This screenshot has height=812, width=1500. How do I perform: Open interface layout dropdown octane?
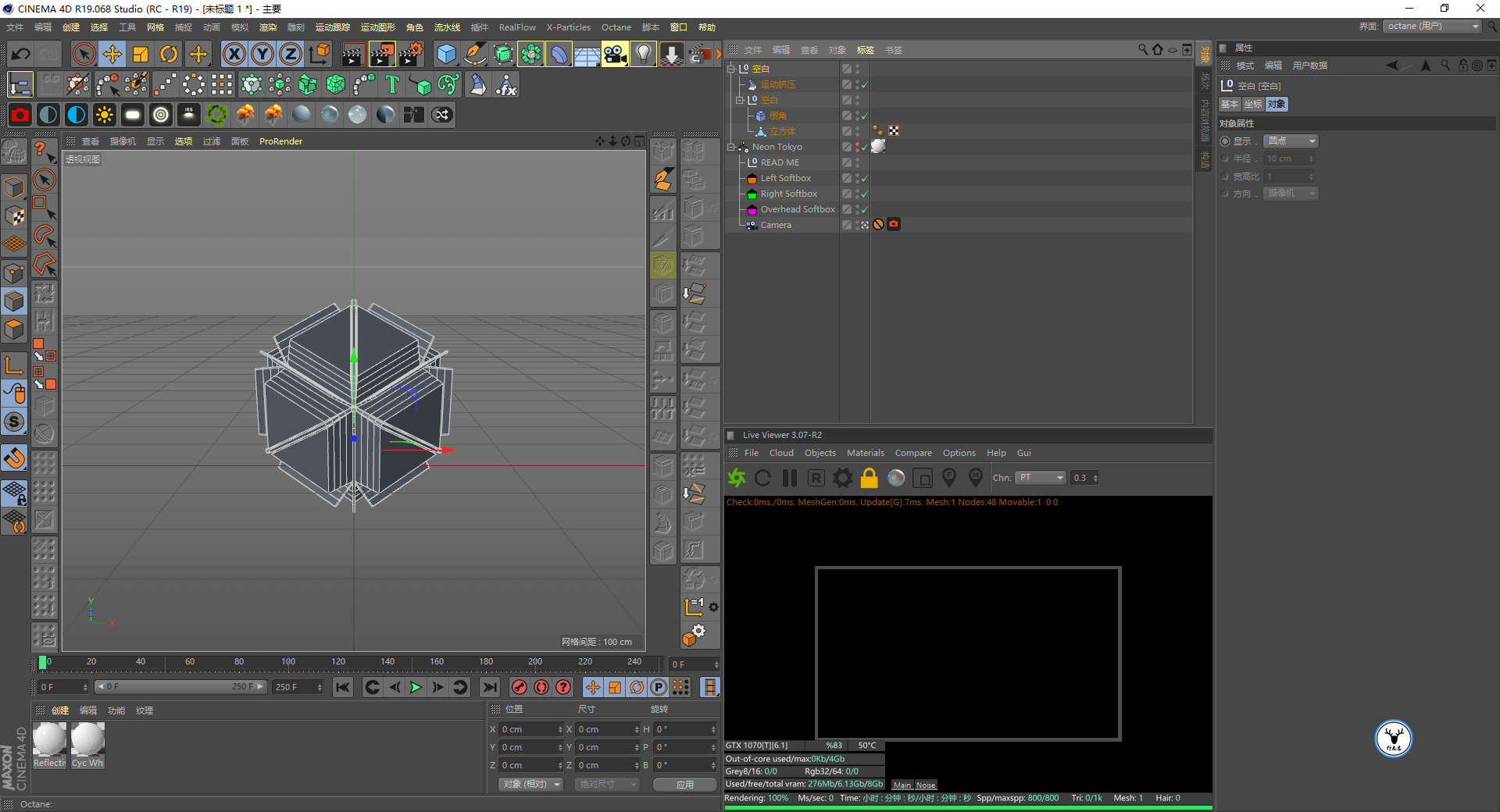pyautogui.click(x=1432, y=27)
